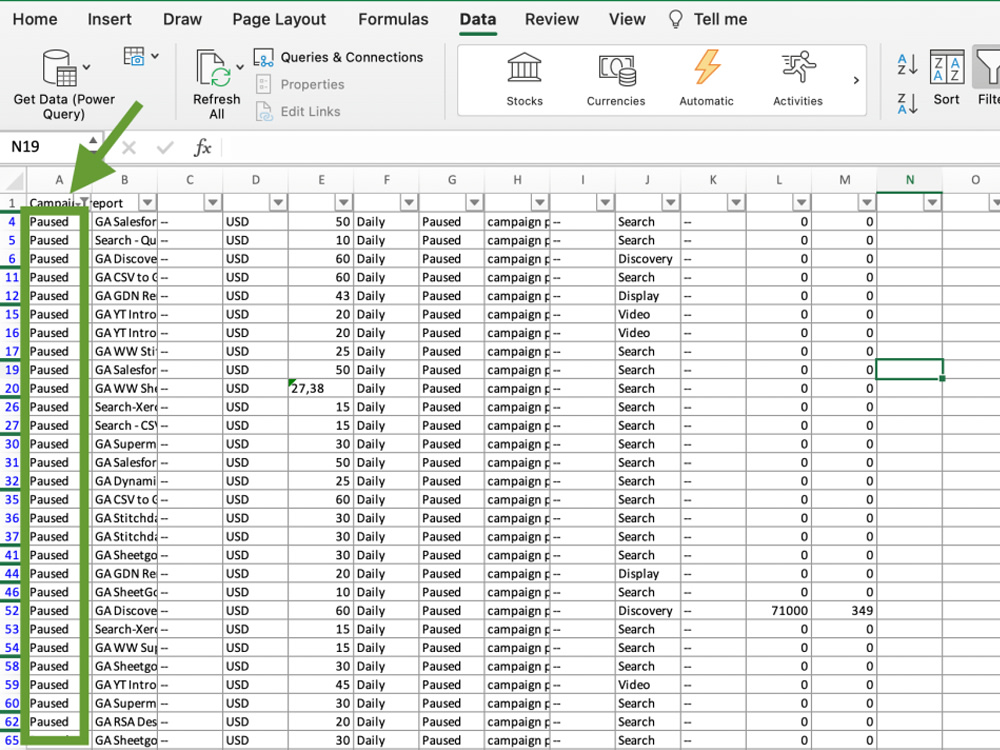Select 'USD' cell in row 4
Viewport: 1000px width, 750px height.
255,222
